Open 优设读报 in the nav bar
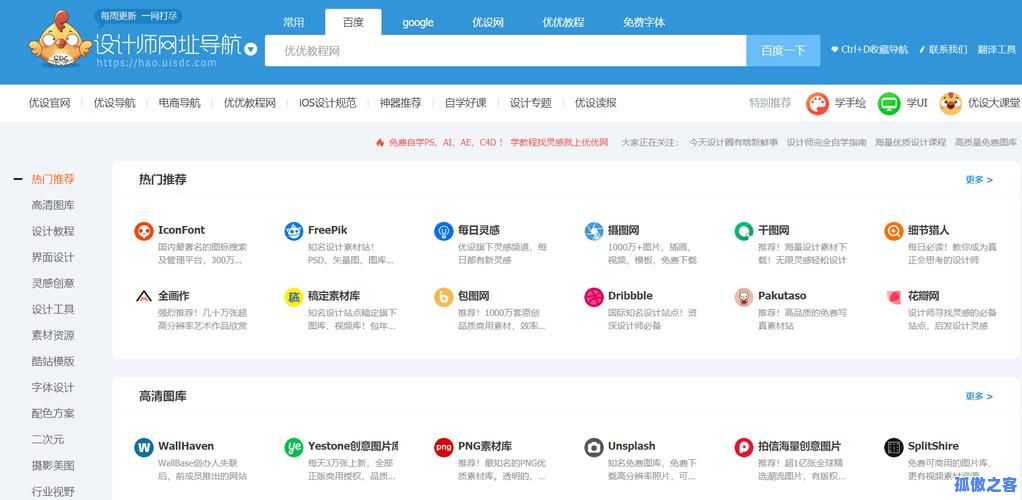The height and width of the screenshot is (500, 1022). [x=596, y=103]
